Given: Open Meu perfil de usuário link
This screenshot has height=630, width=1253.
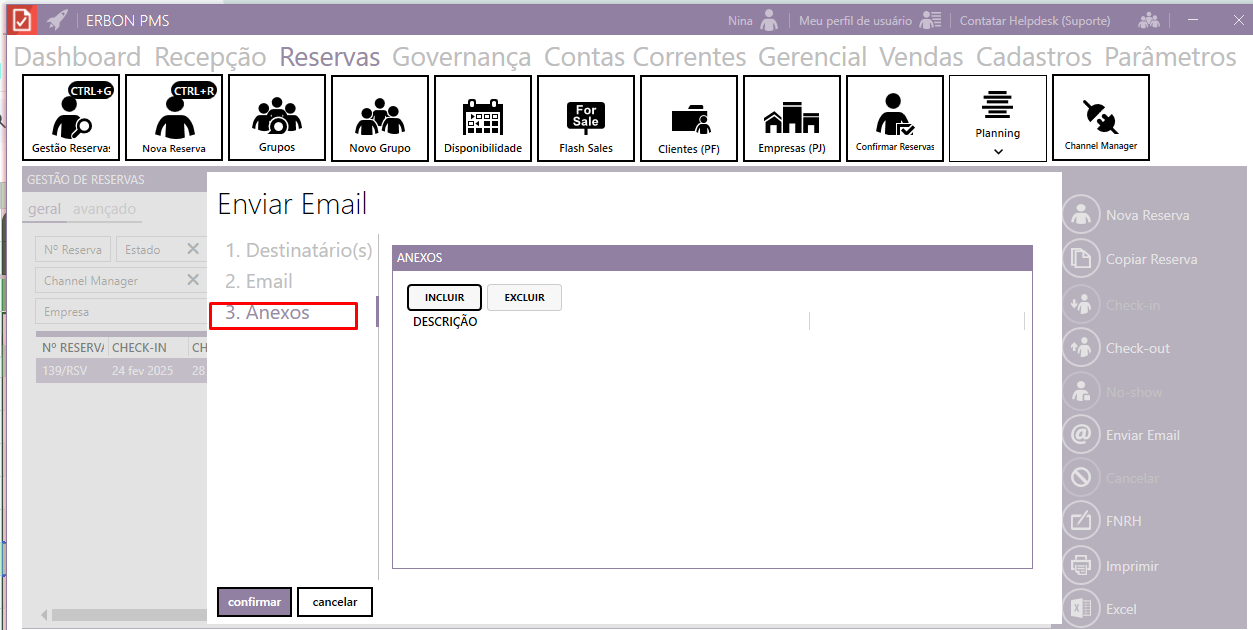Looking at the screenshot, I should pos(855,20).
